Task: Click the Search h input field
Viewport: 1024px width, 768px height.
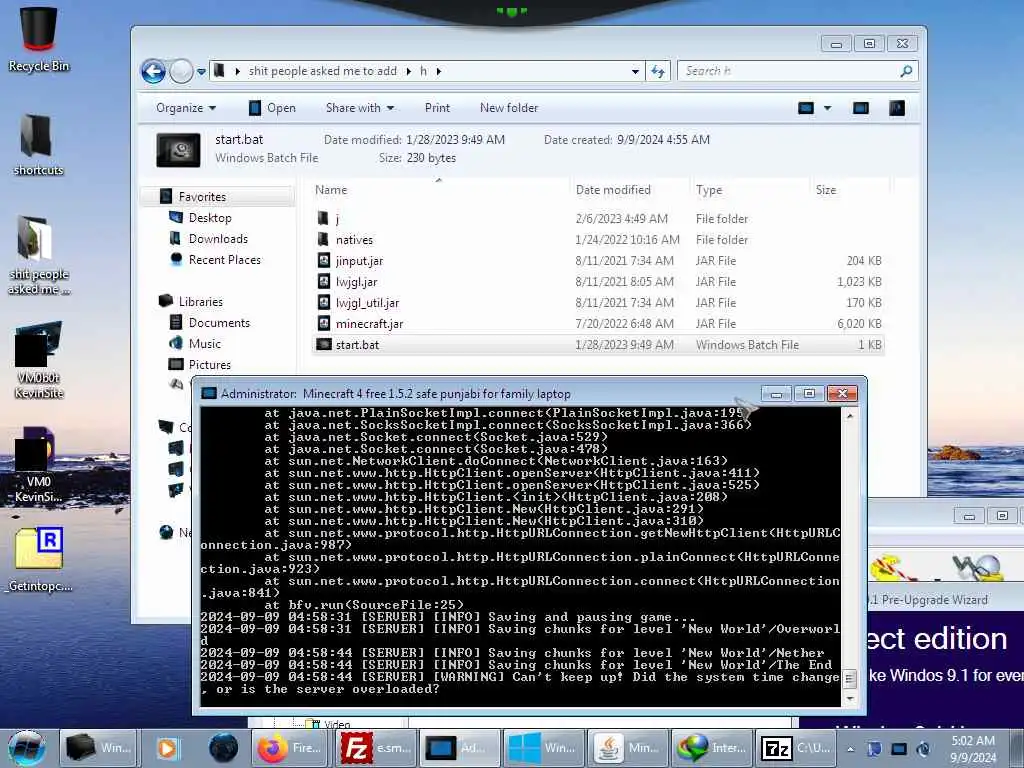Action: pyautogui.click(x=797, y=71)
